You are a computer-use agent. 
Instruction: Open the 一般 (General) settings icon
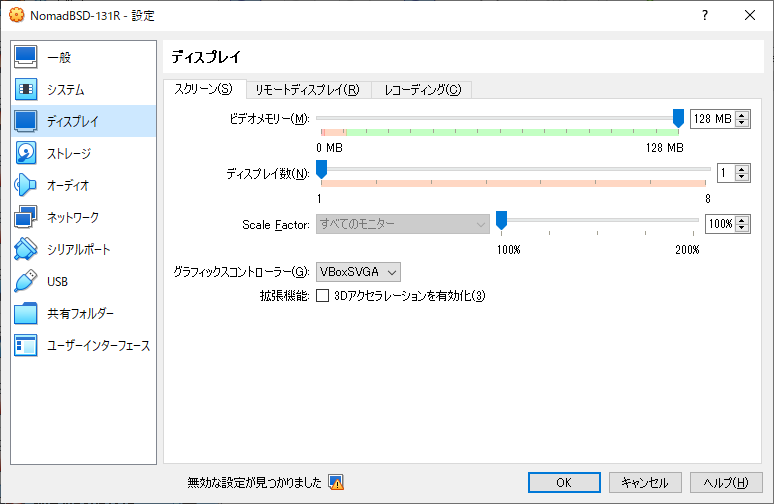pos(25,57)
